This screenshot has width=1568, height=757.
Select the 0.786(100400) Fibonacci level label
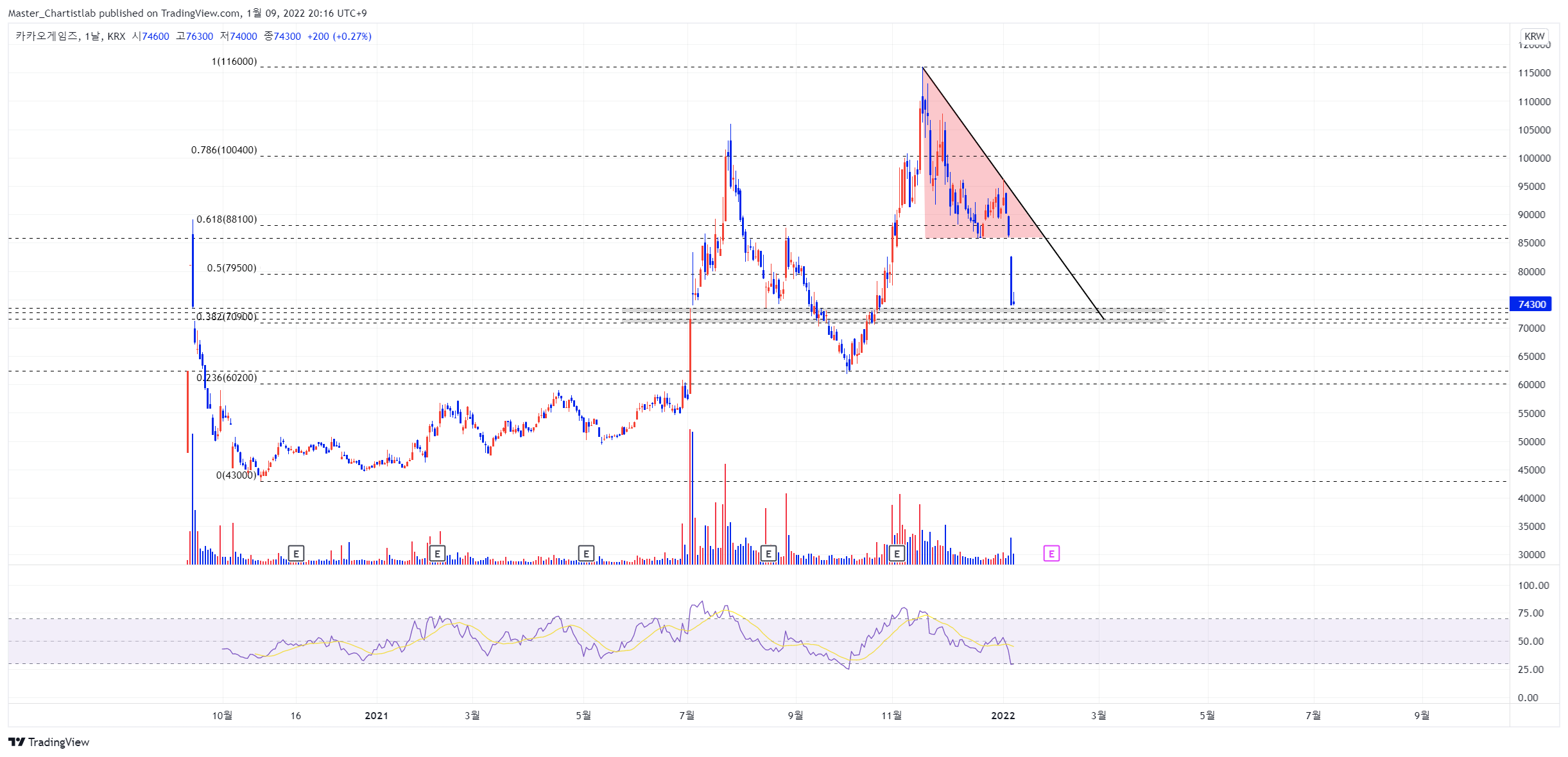point(224,150)
